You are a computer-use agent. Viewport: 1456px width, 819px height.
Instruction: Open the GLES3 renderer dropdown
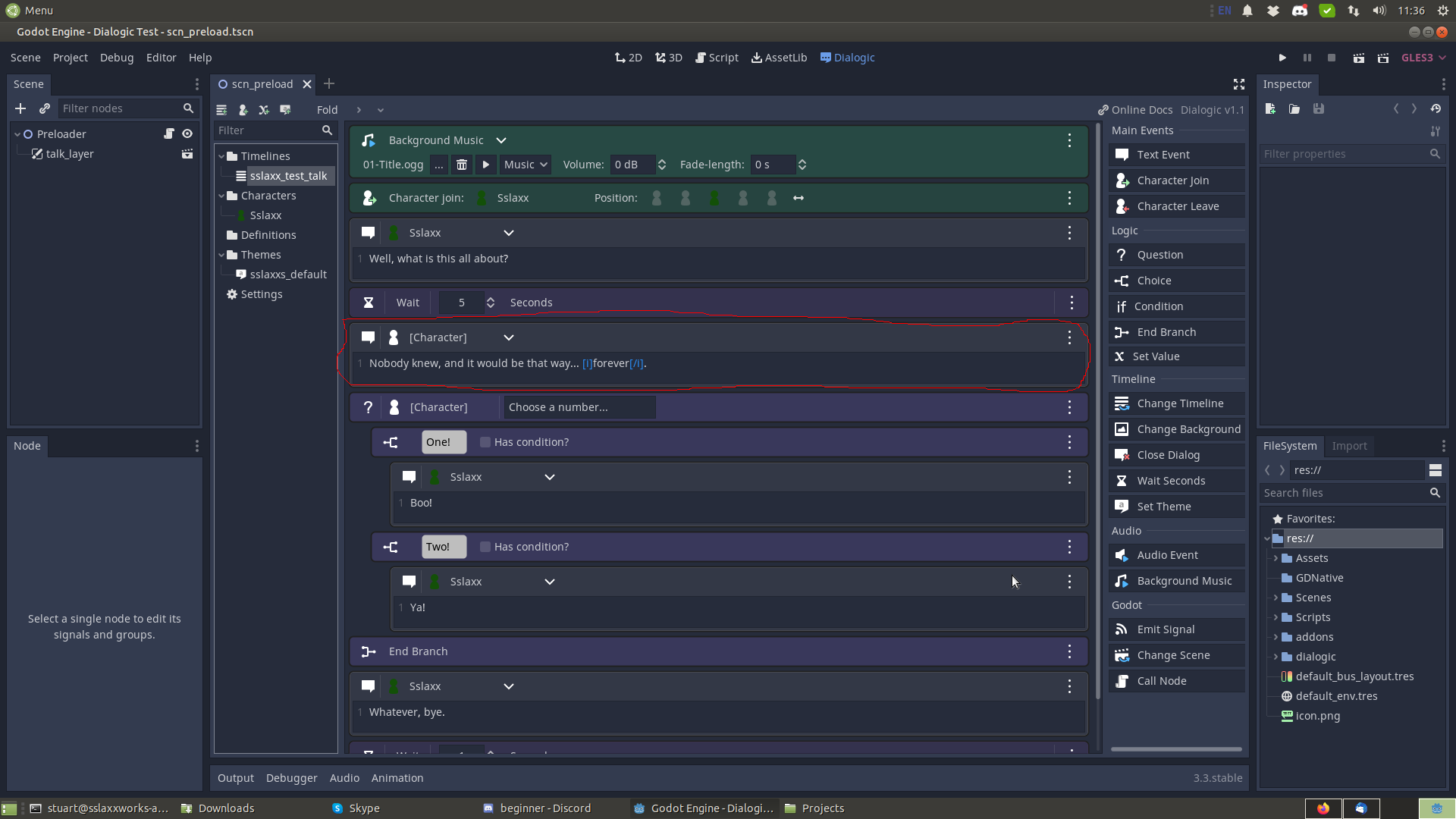tap(1423, 58)
